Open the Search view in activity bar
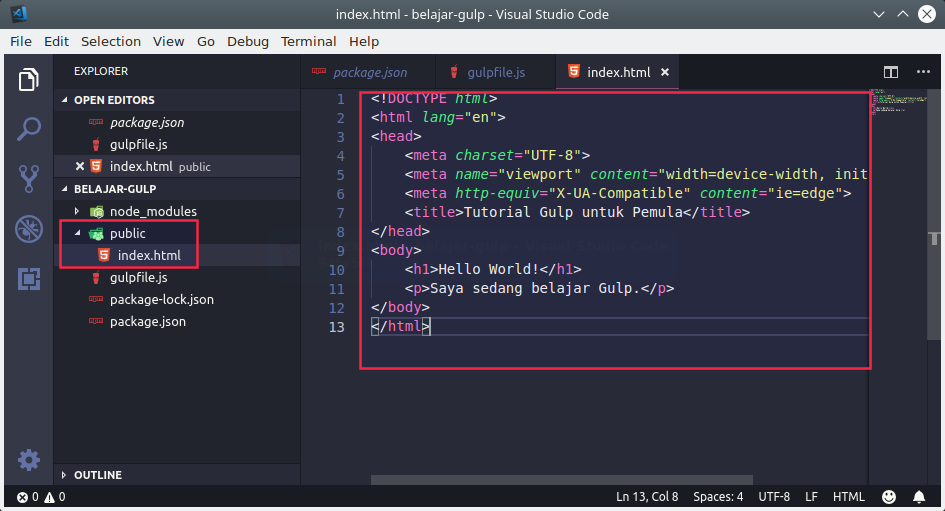Image resolution: width=945 pixels, height=511 pixels. click(x=28, y=129)
